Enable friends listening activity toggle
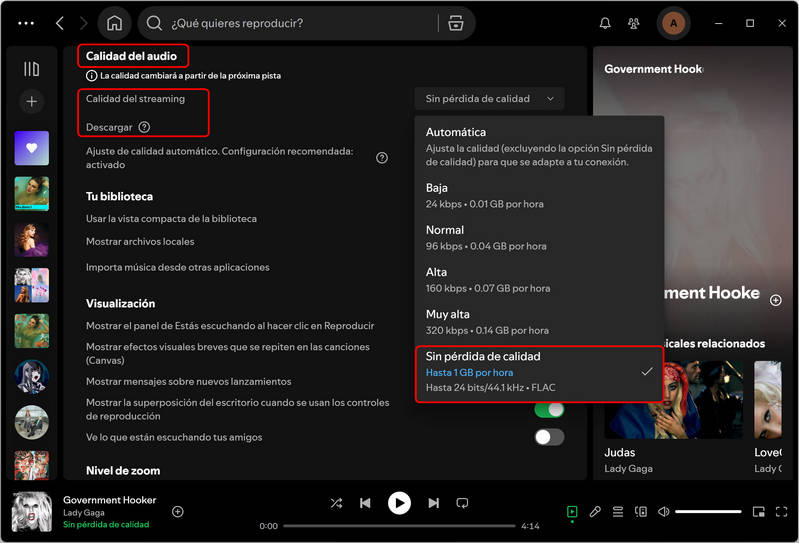This screenshot has width=799, height=543. tap(549, 437)
